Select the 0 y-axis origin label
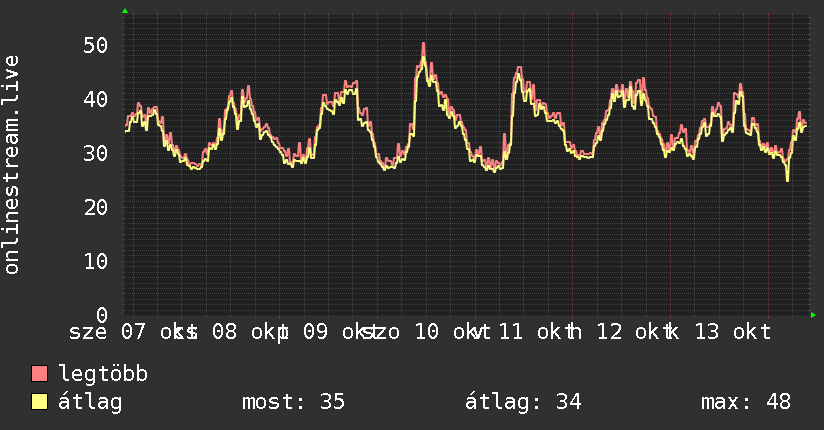The height and width of the screenshot is (430, 824). pyautogui.click(x=102, y=315)
